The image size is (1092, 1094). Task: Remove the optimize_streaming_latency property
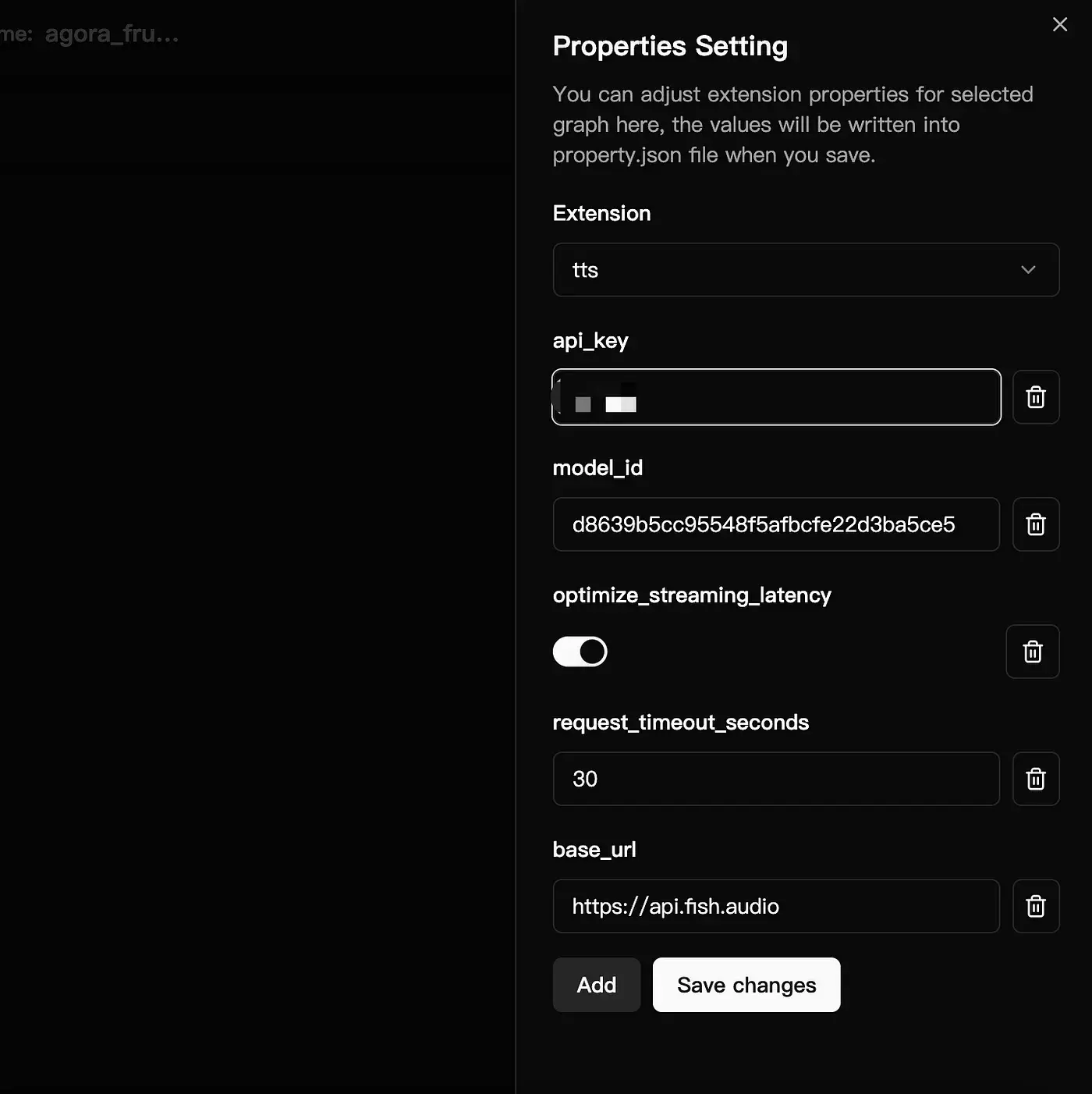[1032, 652]
